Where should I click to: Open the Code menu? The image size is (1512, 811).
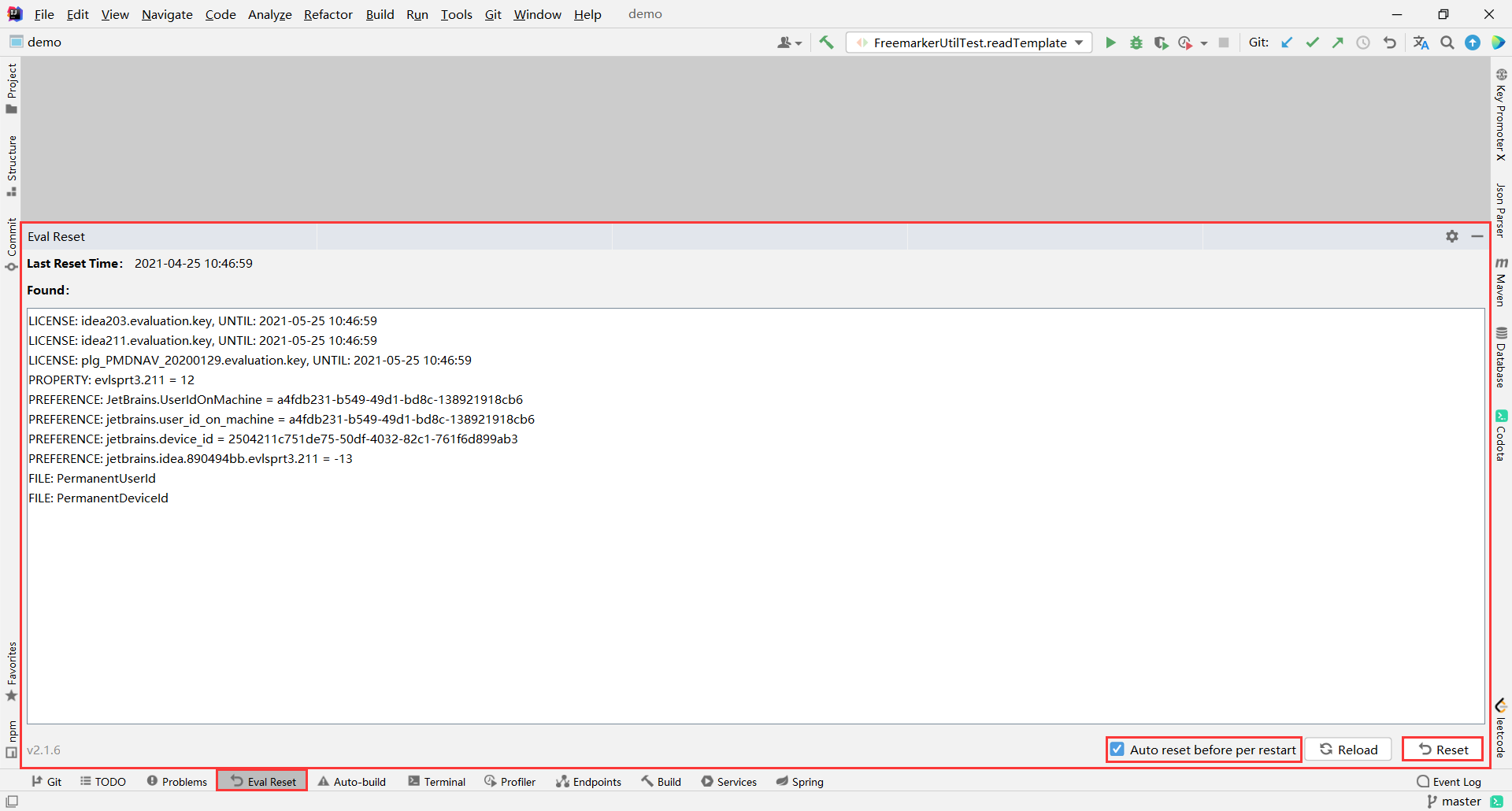click(x=220, y=14)
